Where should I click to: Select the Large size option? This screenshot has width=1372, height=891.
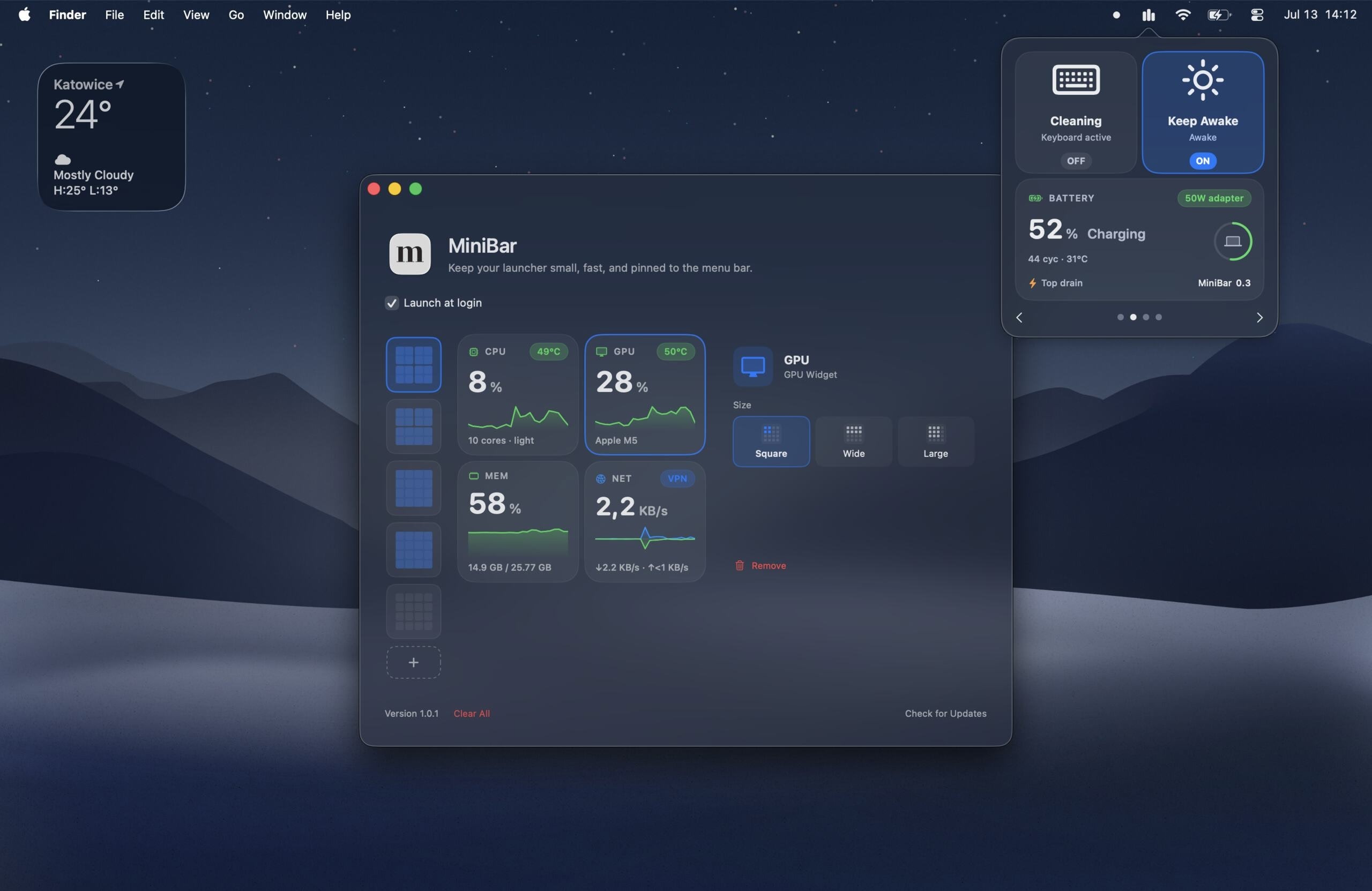[x=936, y=441]
